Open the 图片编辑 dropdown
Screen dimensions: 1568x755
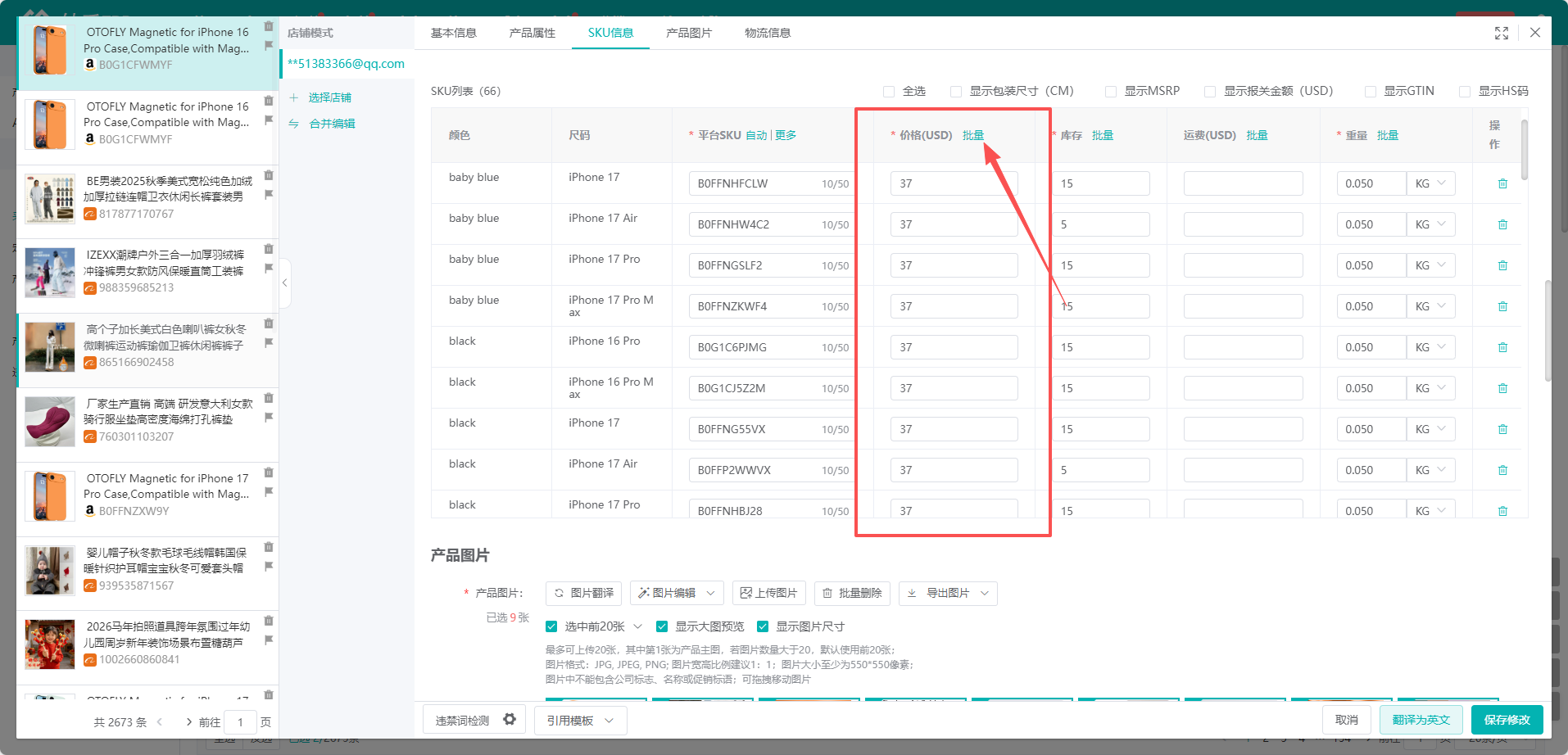click(x=677, y=593)
